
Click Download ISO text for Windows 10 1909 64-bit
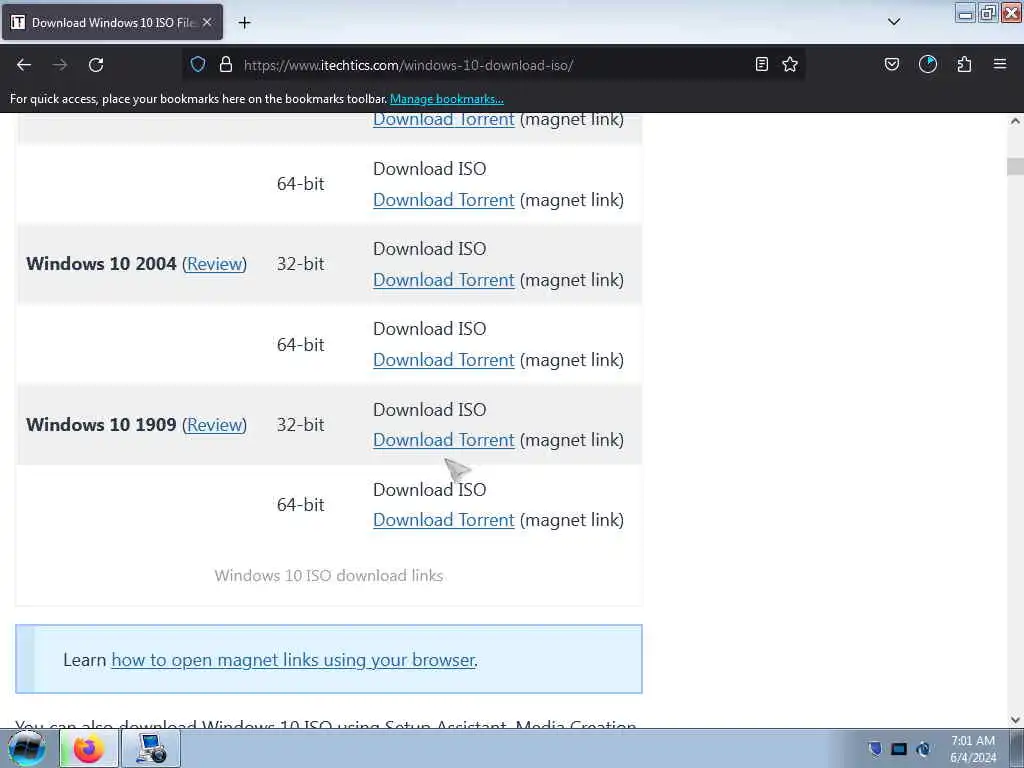point(430,490)
